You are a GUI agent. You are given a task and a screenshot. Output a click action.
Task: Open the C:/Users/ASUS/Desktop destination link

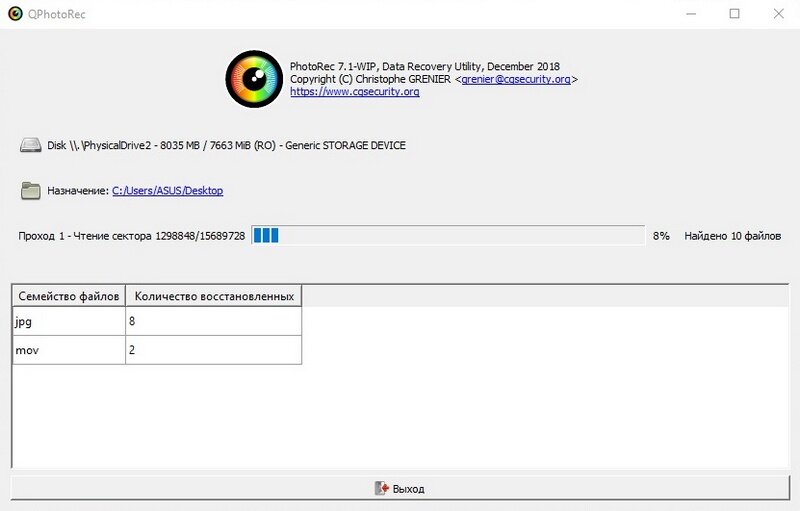point(167,191)
